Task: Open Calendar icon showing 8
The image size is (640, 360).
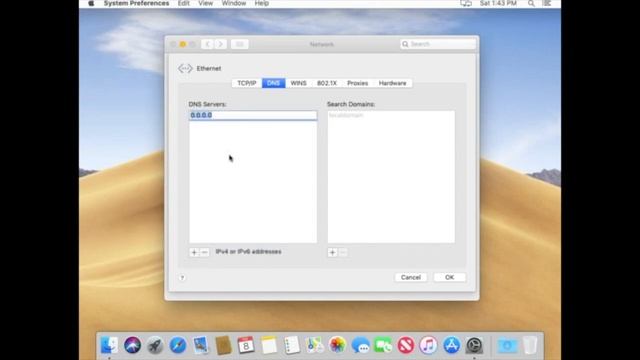Action: pos(246,345)
